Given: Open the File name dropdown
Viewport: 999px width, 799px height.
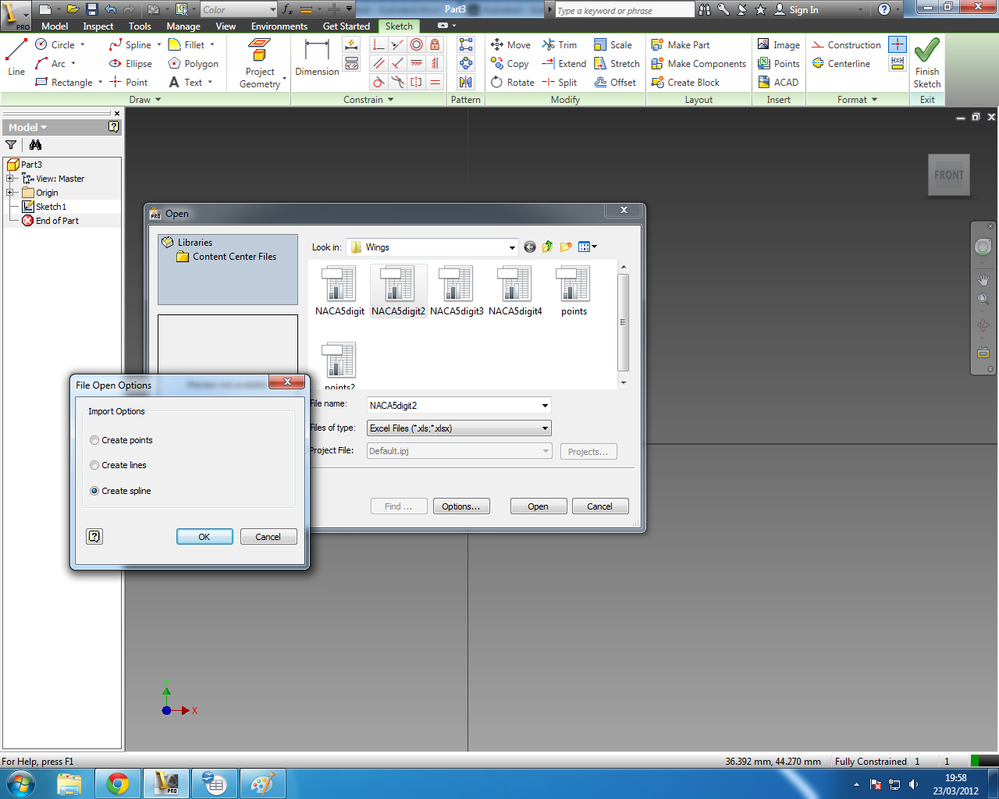Looking at the screenshot, I should point(545,405).
